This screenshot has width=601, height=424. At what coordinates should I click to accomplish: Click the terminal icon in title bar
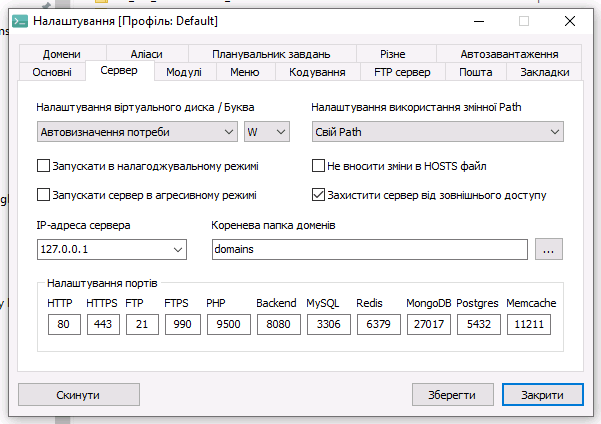(x=19, y=20)
